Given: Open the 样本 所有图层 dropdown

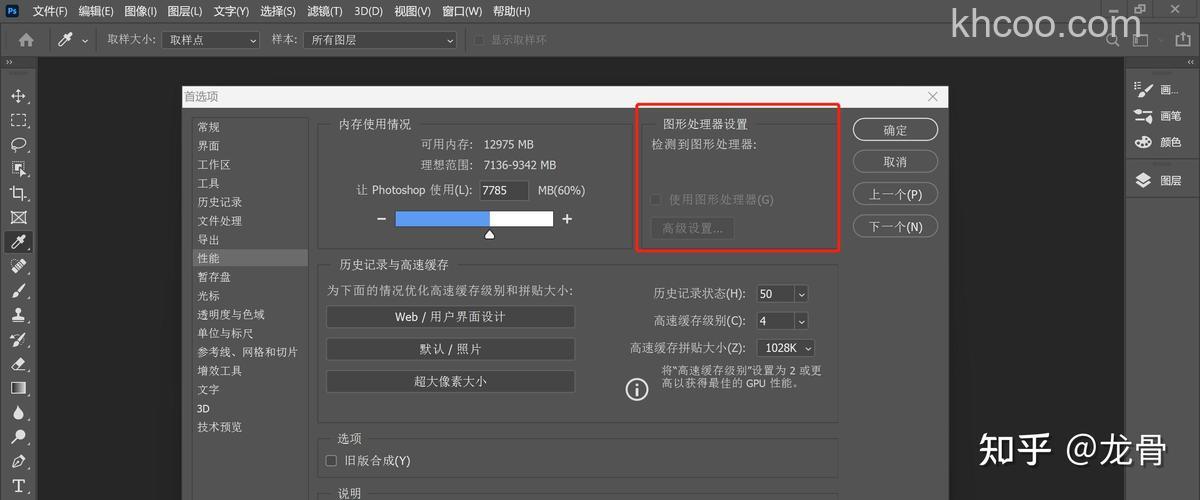Looking at the screenshot, I should [x=380, y=40].
